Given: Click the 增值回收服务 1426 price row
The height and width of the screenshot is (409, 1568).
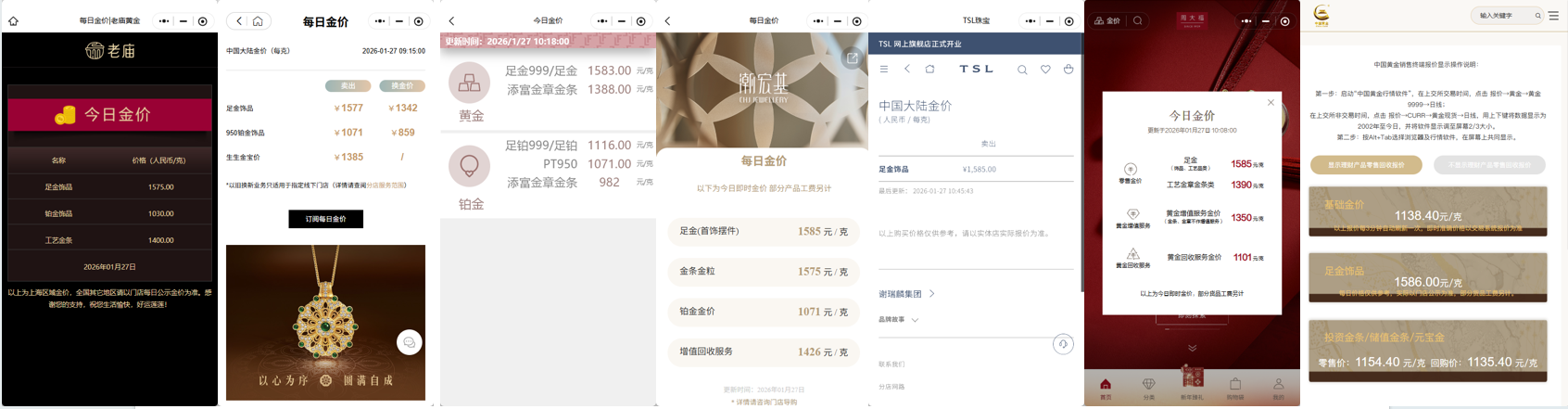Looking at the screenshot, I should [x=763, y=352].
